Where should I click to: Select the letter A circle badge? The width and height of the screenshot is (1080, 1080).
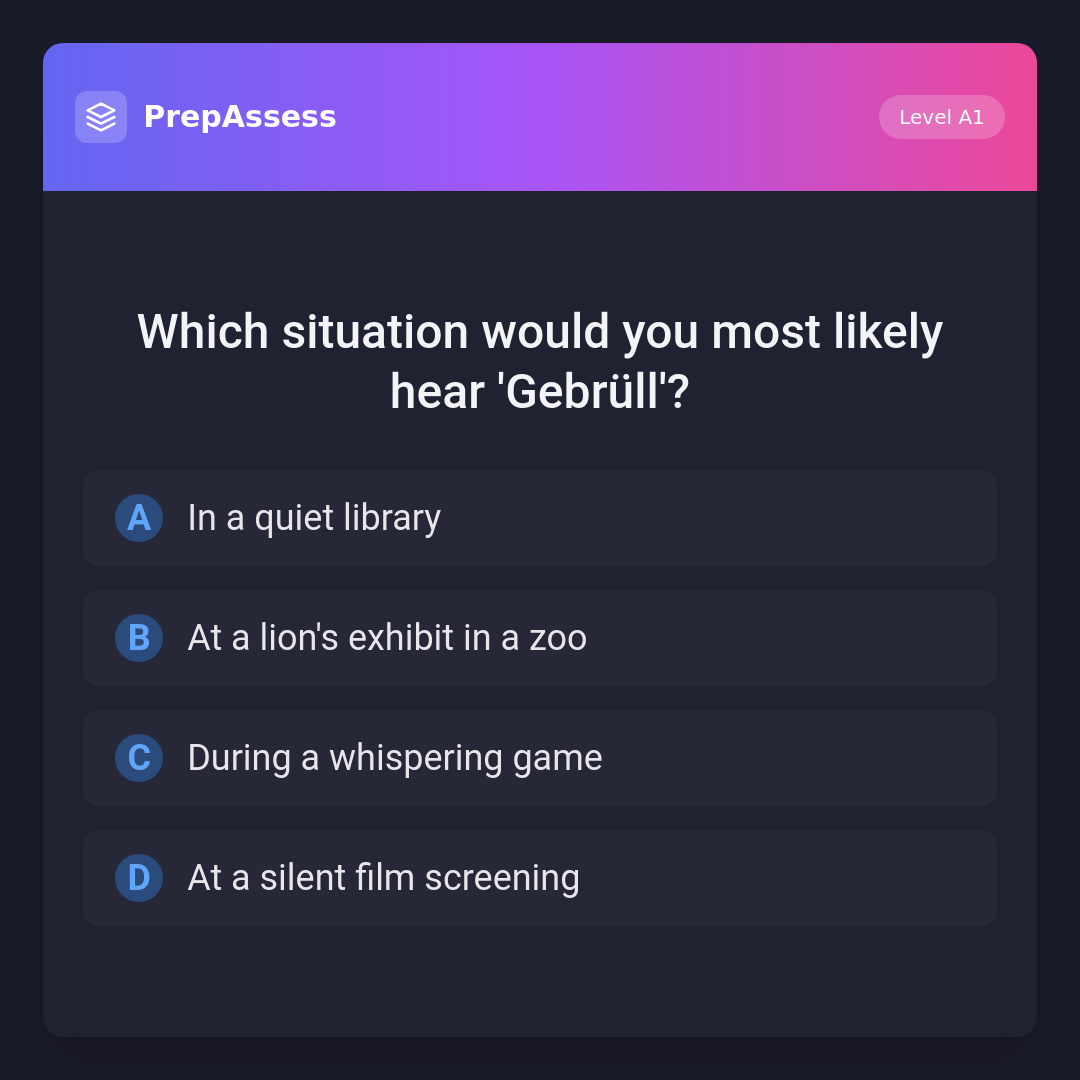[139, 518]
